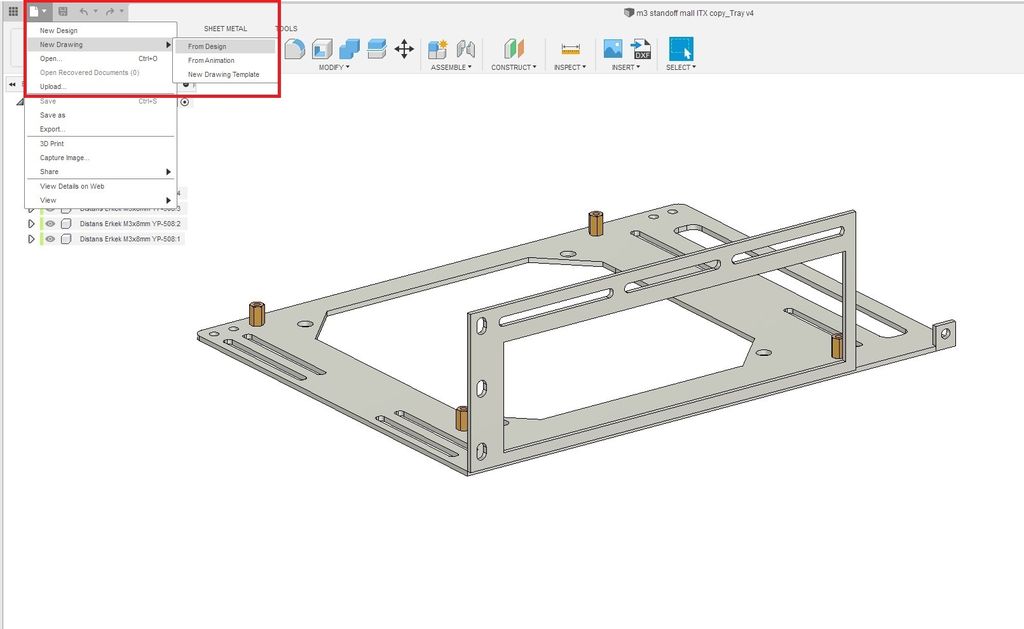The width and height of the screenshot is (1024, 629).
Task: Hide Distans Erkek M3x8mm YP-508:1 with eye toggle
Action: click(x=51, y=239)
